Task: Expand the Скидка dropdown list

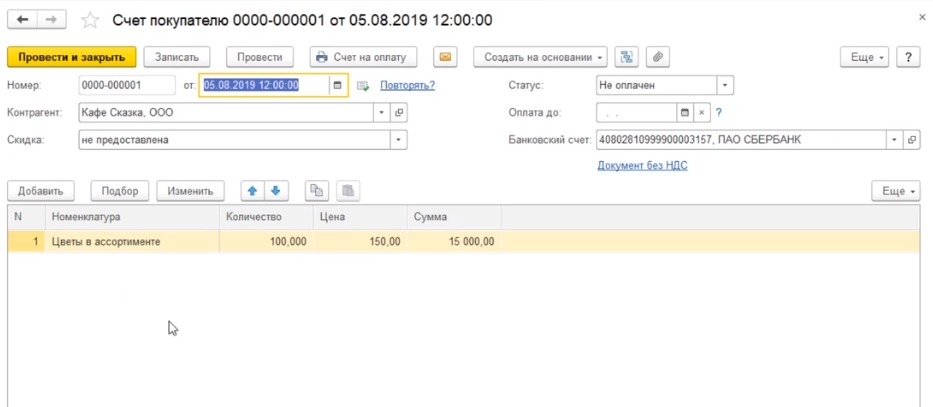Action: tap(399, 140)
